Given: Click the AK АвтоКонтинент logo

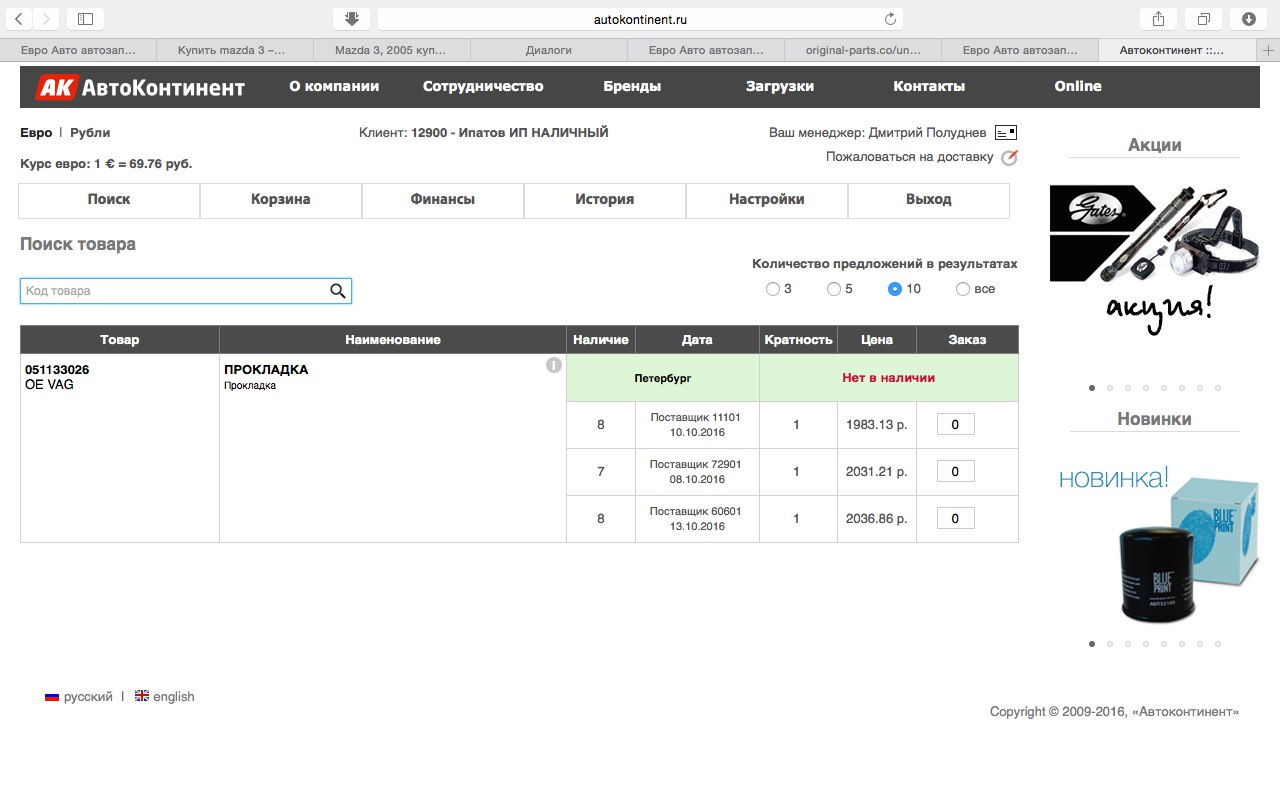Looking at the screenshot, I should tap(141, 87).
